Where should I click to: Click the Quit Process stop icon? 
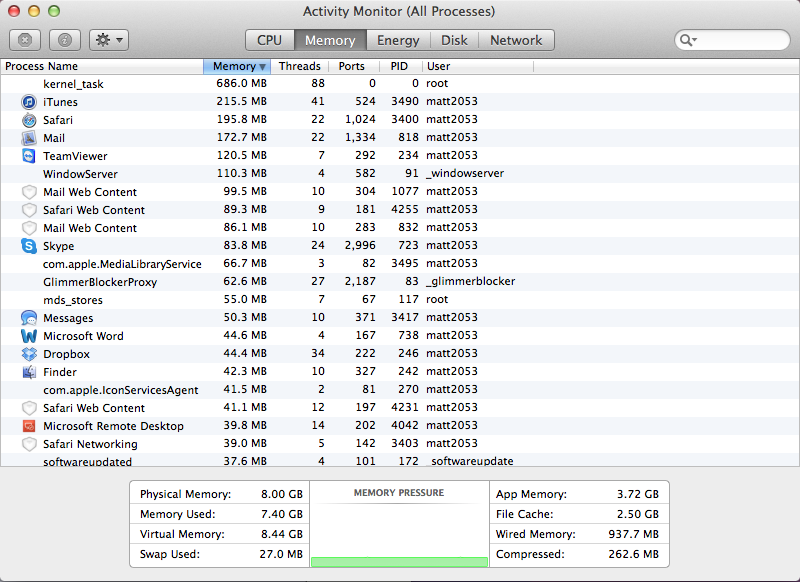[24, 40]
